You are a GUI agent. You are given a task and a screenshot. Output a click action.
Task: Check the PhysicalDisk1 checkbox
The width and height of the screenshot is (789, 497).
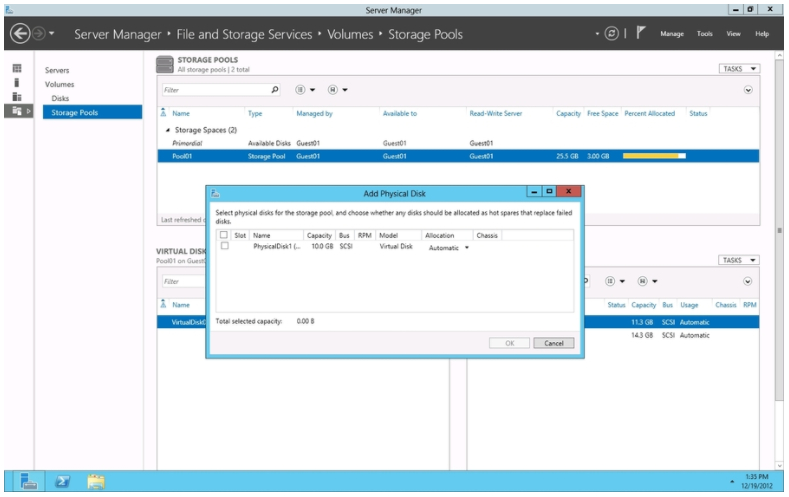pyautogui.click(x=224, y=246)
